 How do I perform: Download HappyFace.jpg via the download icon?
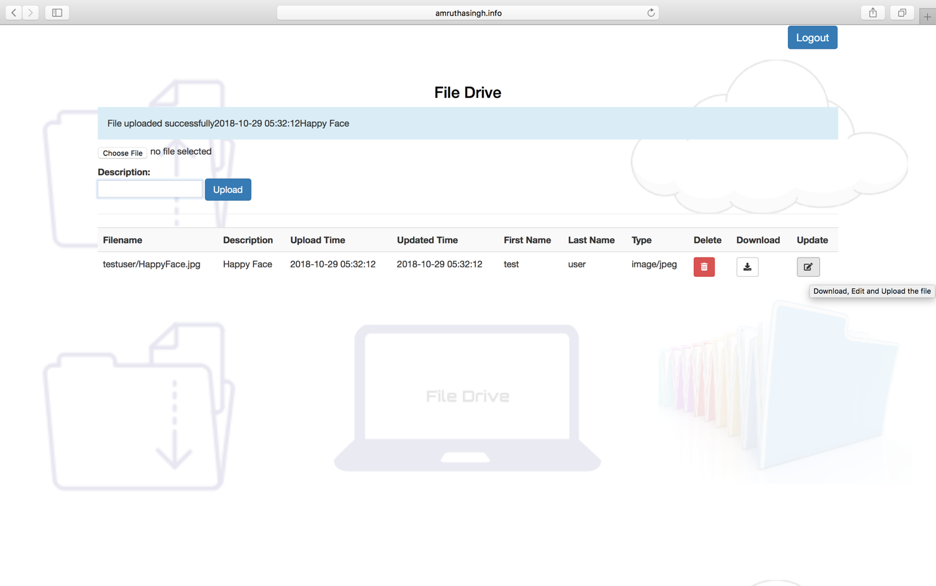coord(747,266)
